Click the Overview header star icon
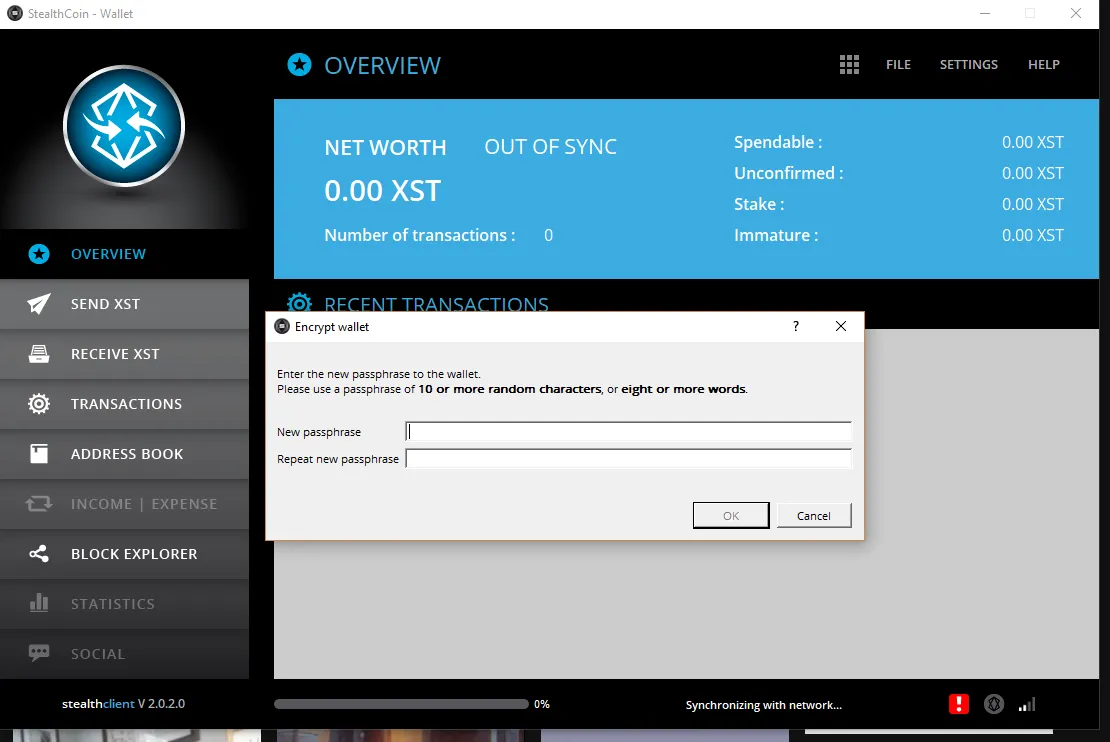1110x742 pixels. [299, 64]
